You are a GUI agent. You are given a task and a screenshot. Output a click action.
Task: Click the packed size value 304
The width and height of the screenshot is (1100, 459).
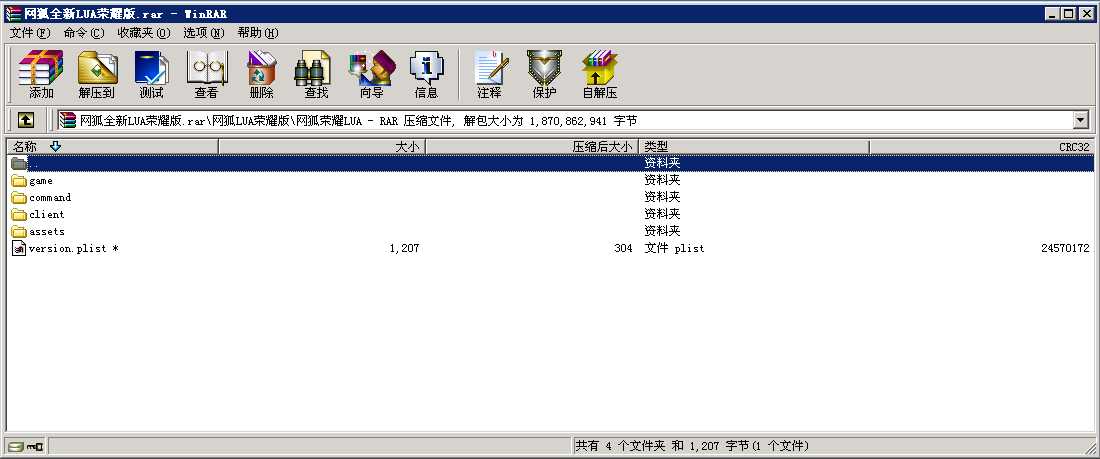pyautogui.click(x=623, y=248)
